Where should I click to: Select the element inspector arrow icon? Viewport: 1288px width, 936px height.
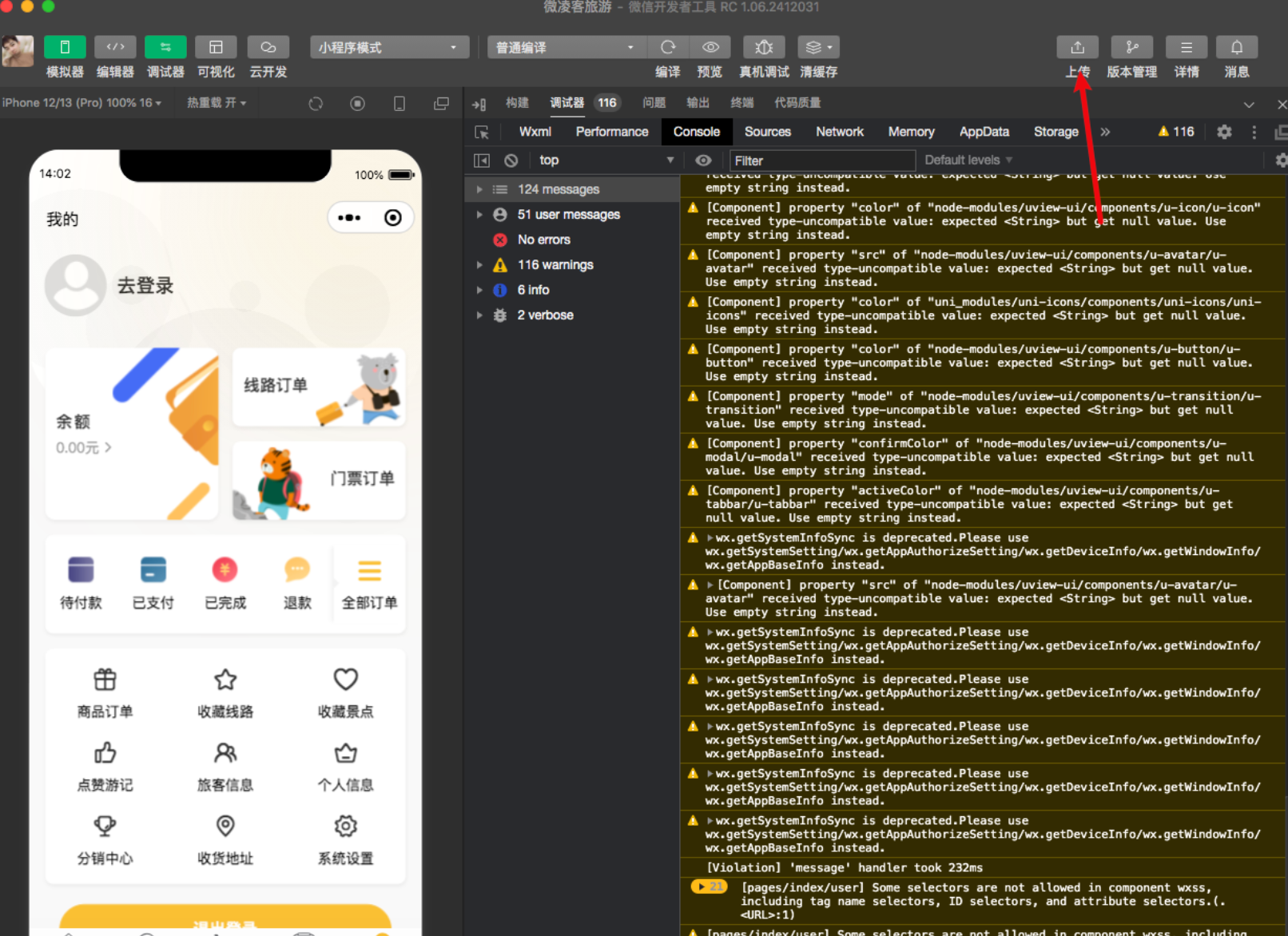482,133
